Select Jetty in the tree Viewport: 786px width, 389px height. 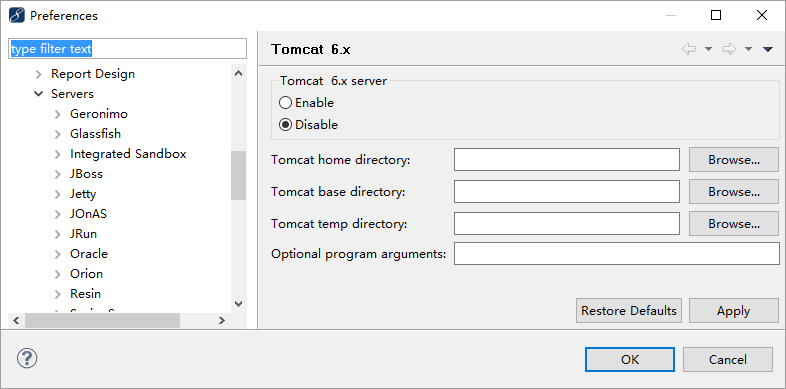click(x=83, y=194)
